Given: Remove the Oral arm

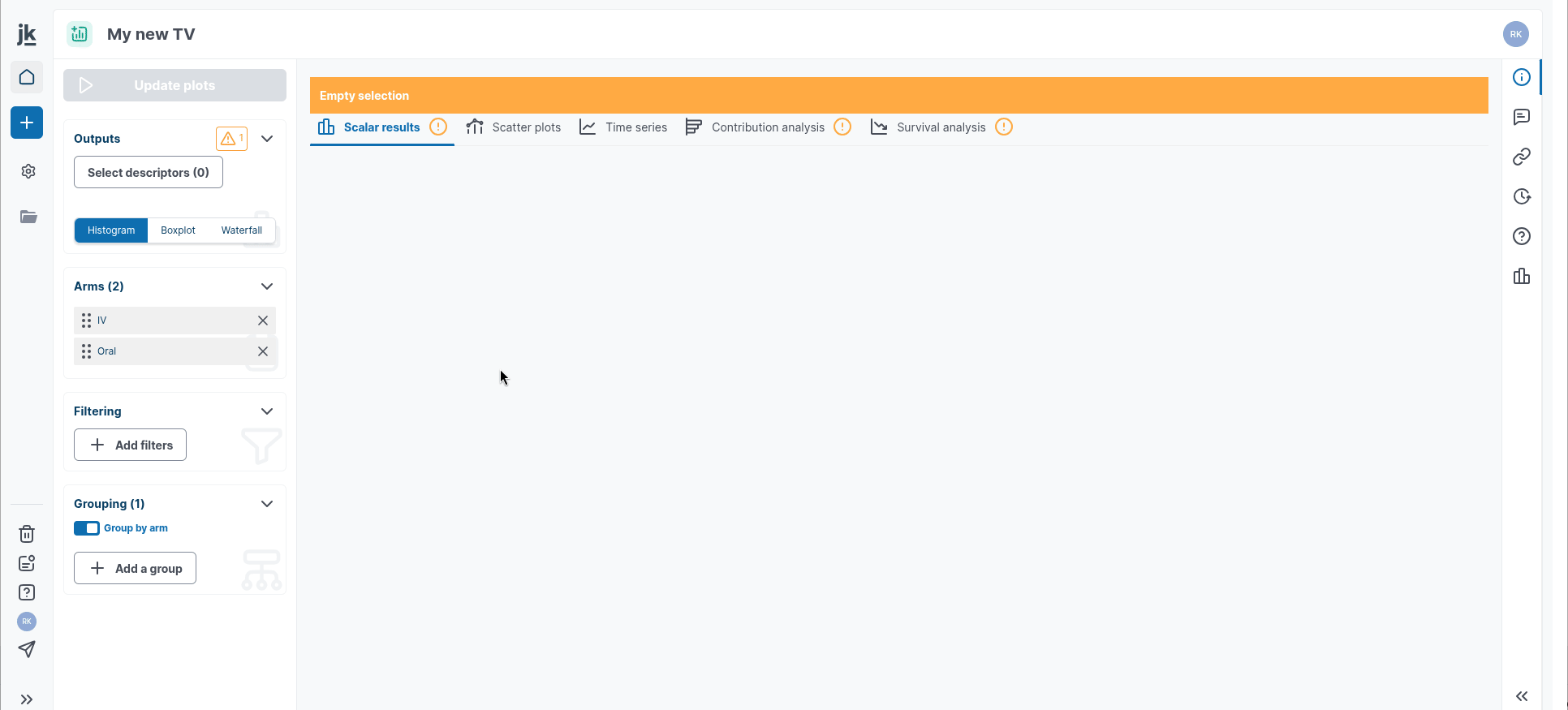Looking at the screenshot, I should tap(263, 351).
